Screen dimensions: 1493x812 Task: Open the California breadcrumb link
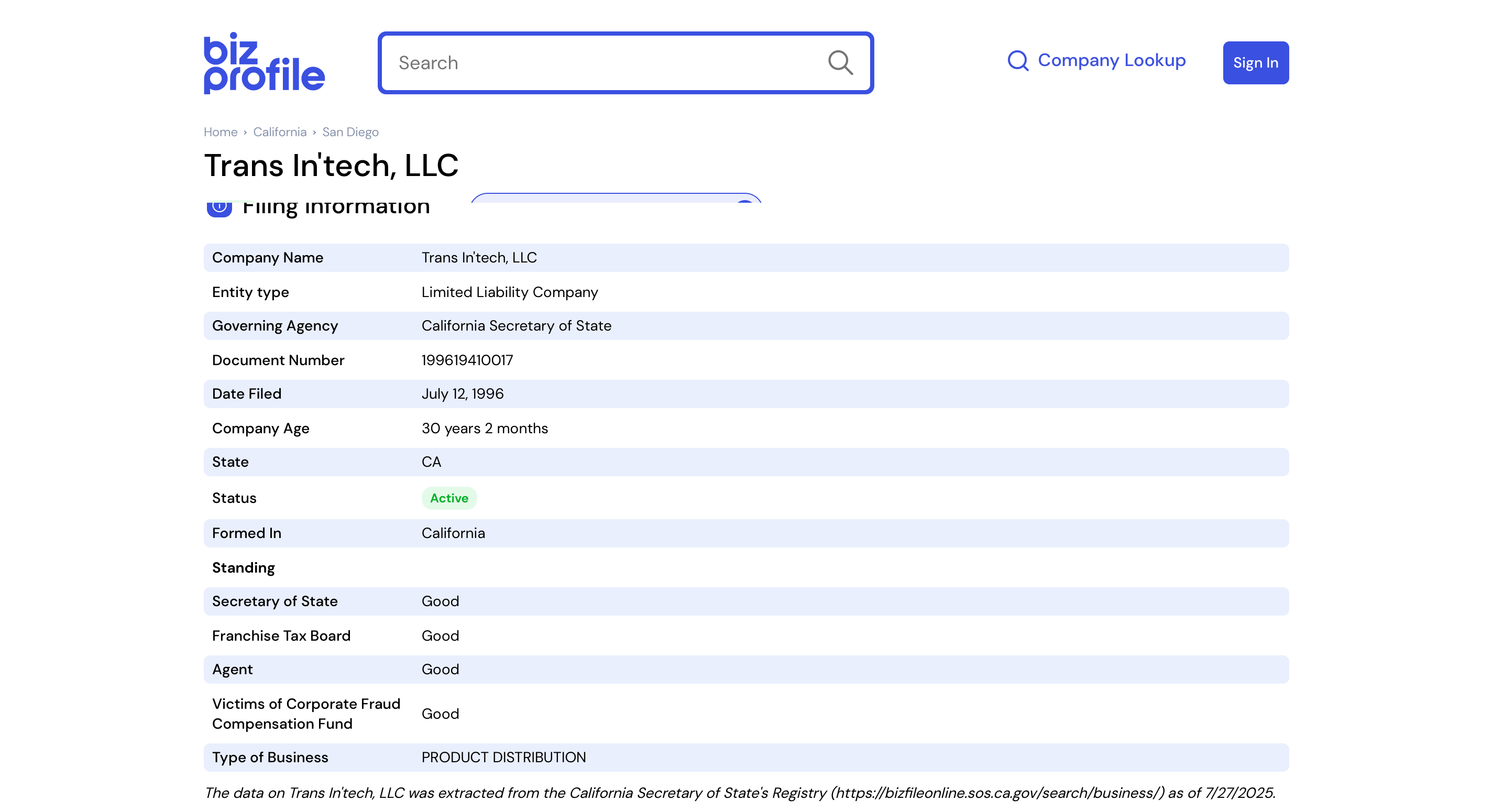279,132
